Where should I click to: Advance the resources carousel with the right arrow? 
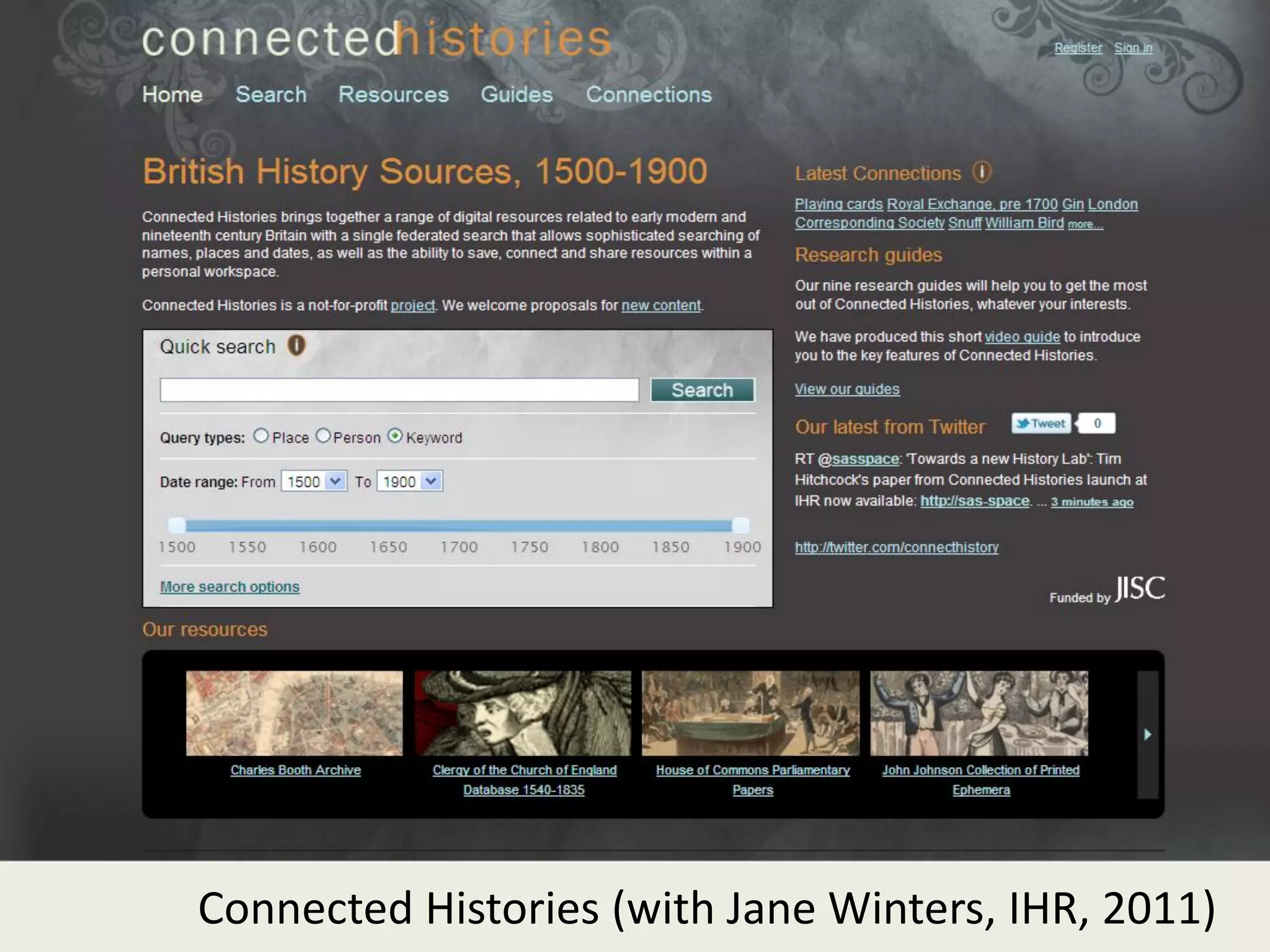click(x=1147, y=734)
